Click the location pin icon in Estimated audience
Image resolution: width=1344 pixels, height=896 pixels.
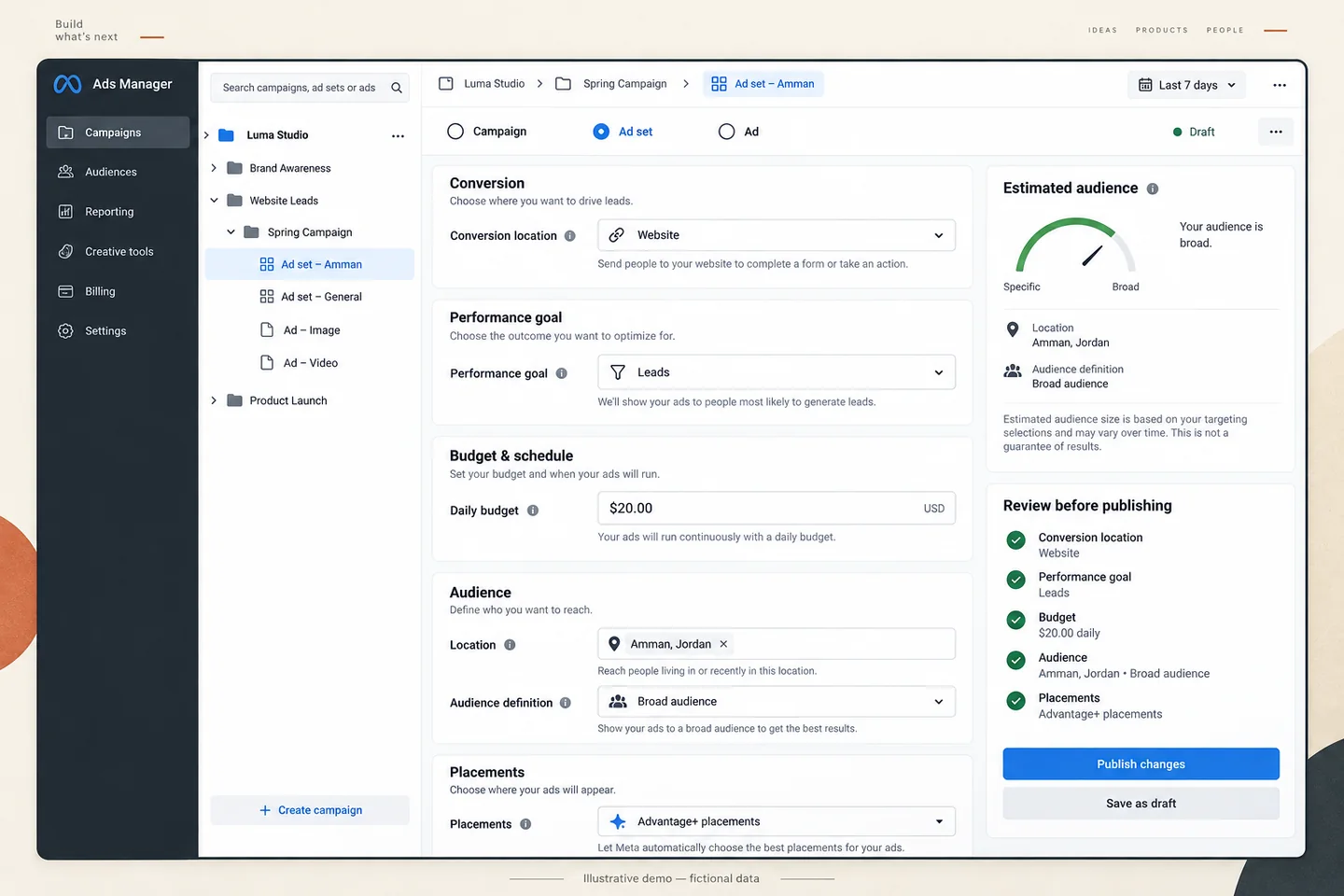[x=1013, y=329]
